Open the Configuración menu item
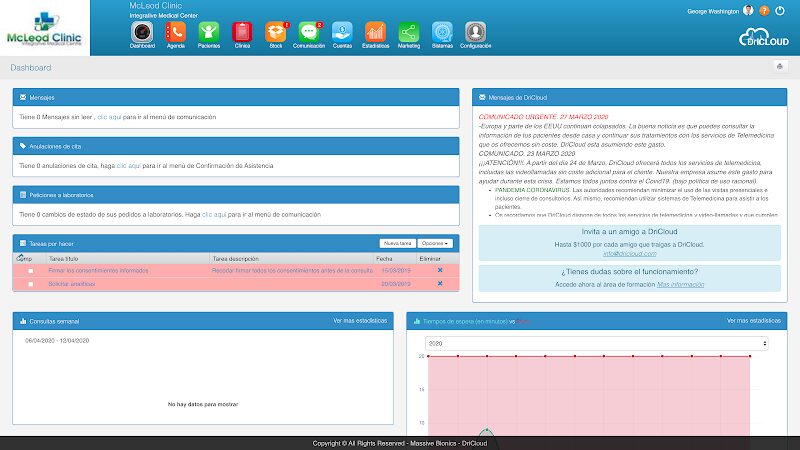Screen dimensions: 800x450 pos(475,33)
